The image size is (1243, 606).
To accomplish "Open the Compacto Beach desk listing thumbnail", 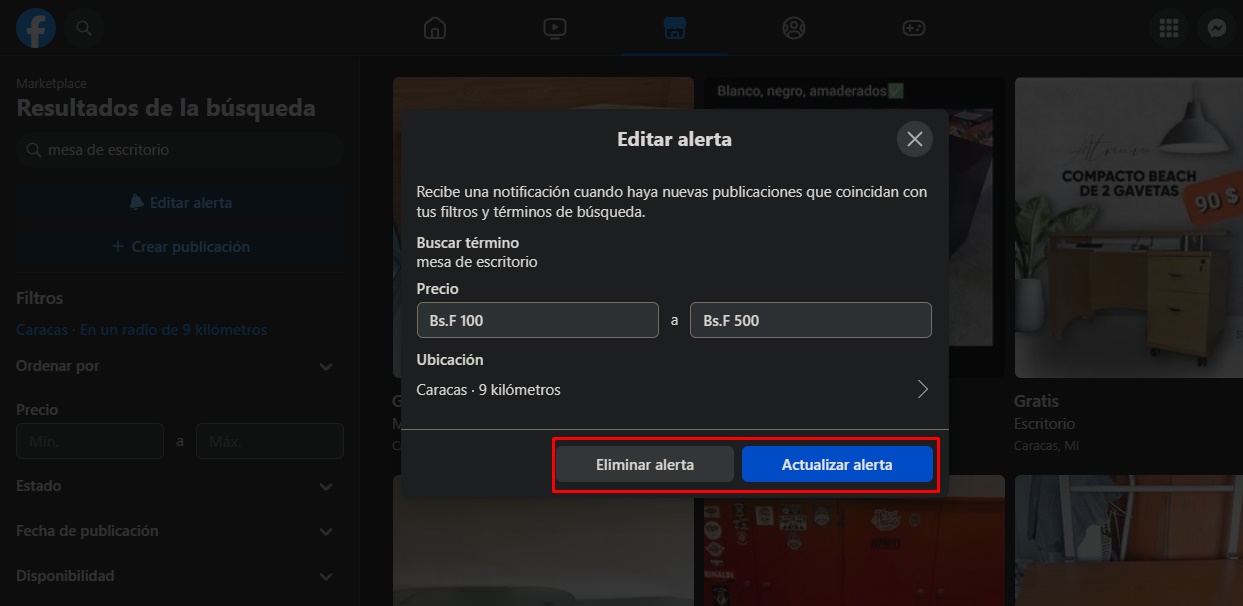I will point(1129,228).
